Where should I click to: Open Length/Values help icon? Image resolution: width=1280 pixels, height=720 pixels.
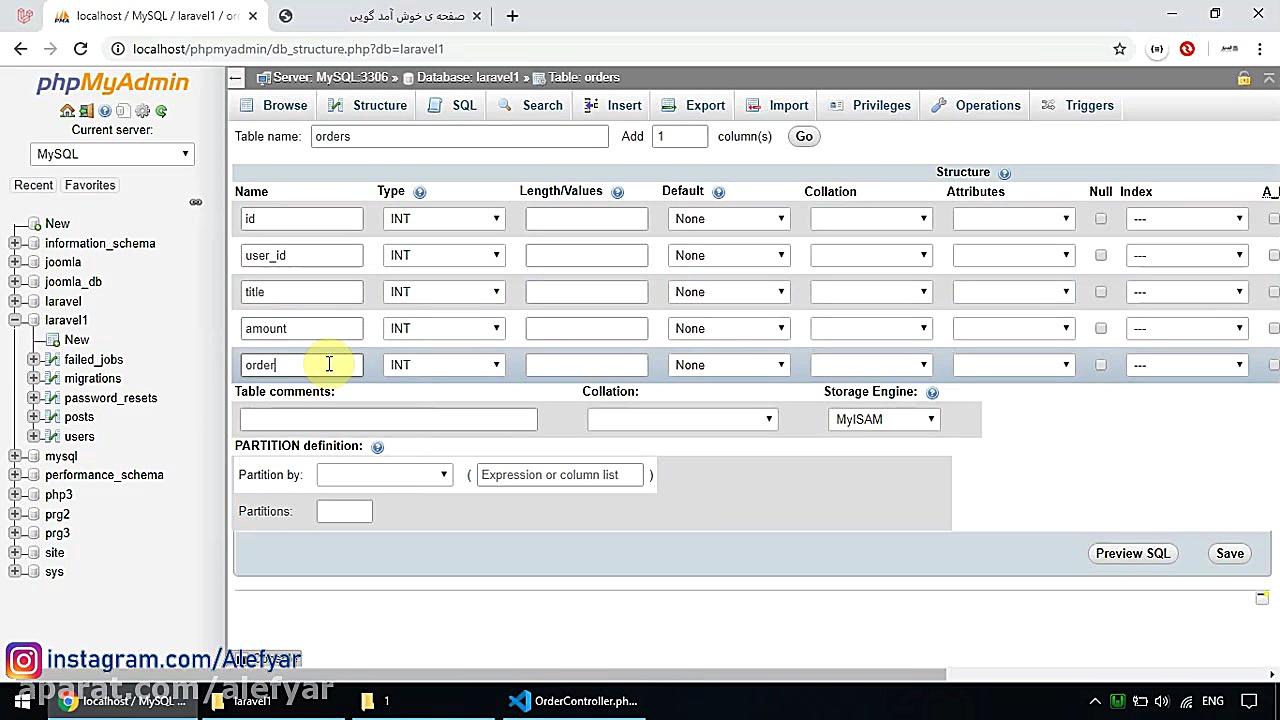(617, 192)
